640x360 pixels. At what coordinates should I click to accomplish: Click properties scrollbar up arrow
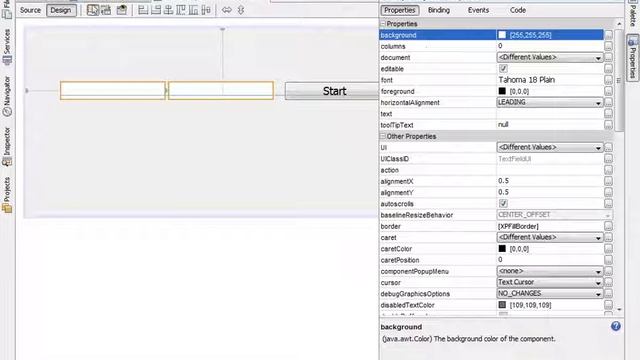pos(619,24)
